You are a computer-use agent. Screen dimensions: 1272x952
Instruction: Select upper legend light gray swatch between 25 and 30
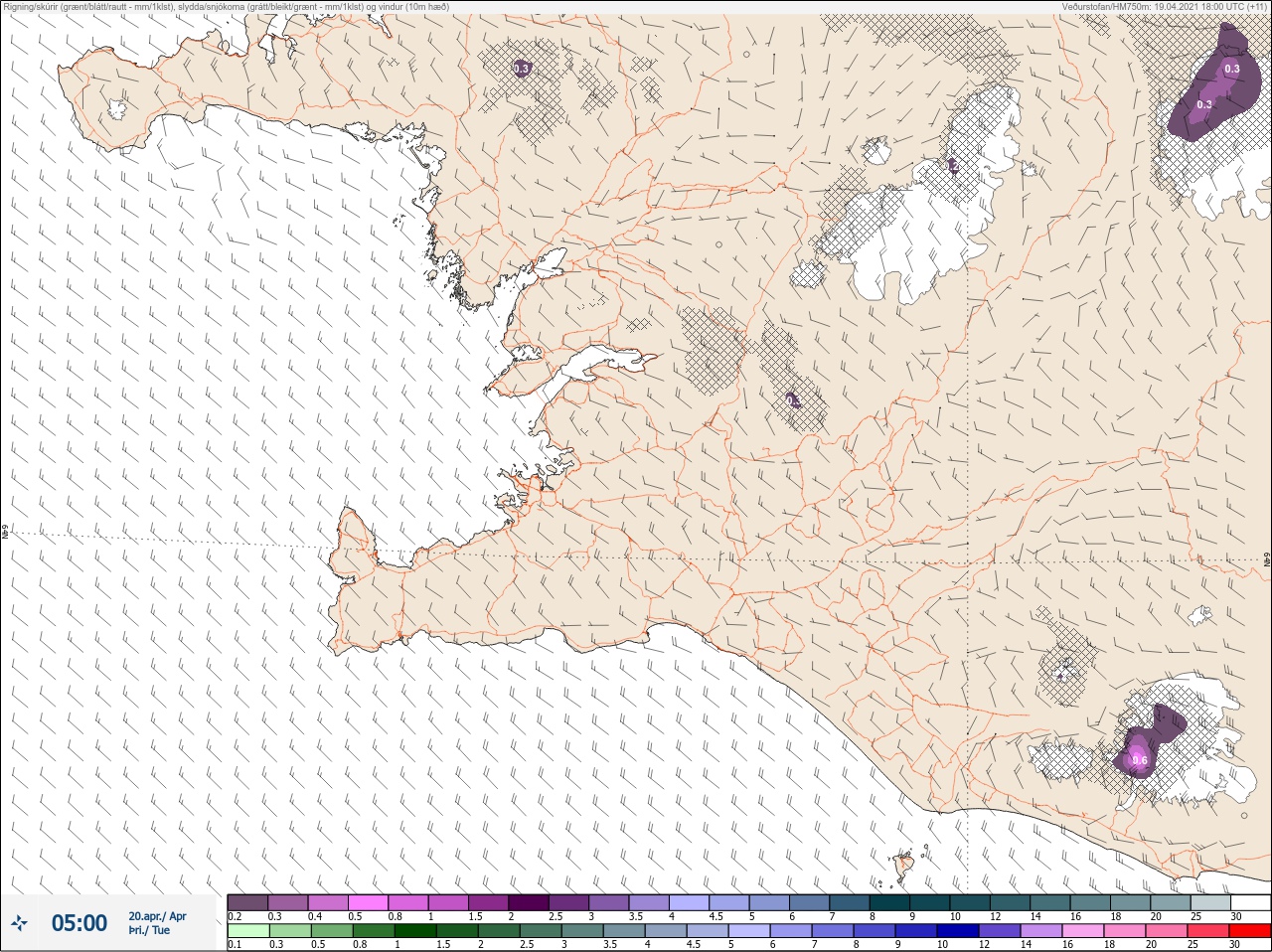pyautogui.click(x=1208, y=902)
